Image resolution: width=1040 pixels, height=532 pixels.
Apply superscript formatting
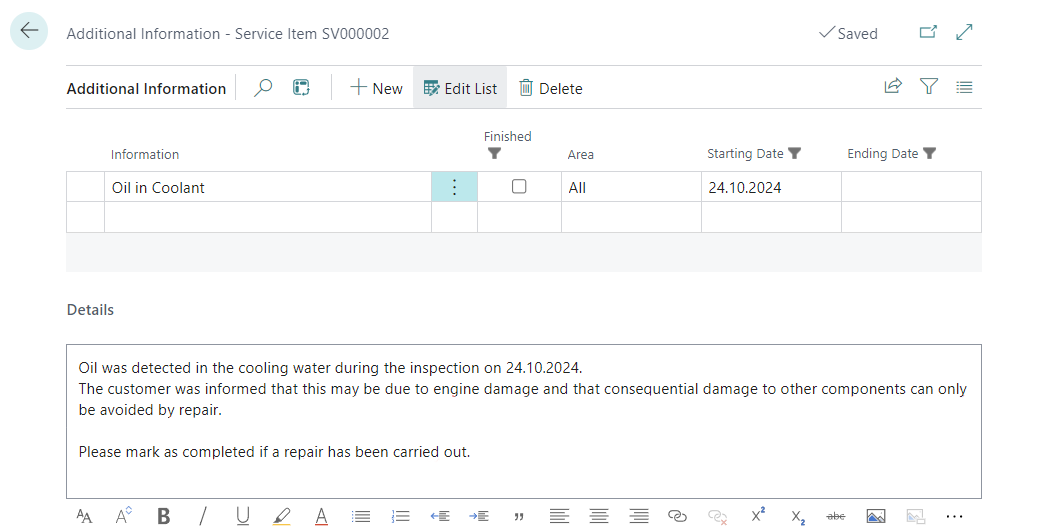point(757,515)
